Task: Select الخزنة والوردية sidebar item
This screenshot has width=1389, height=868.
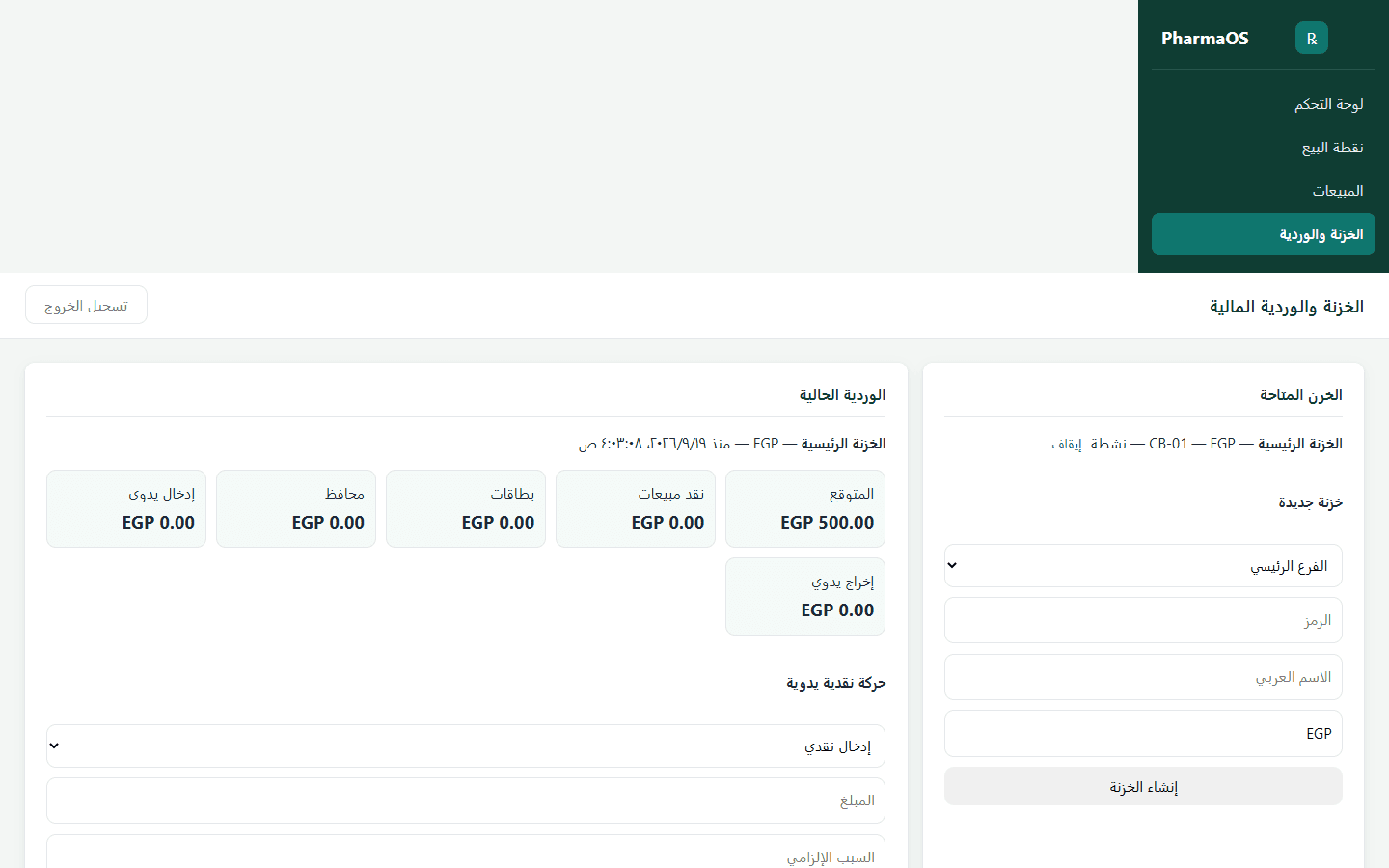Action: (1264, 234)
